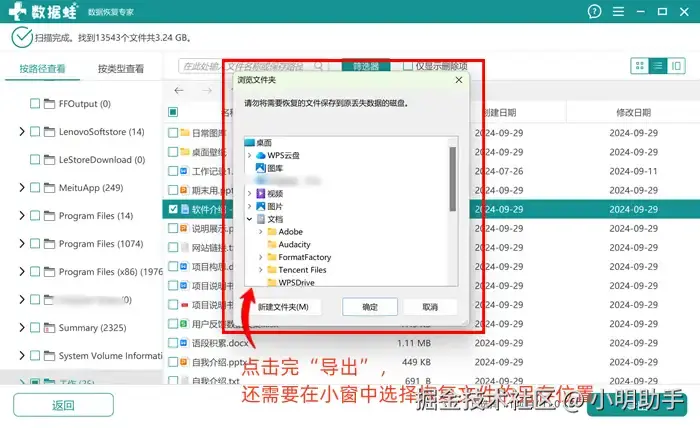Select 图片 pictures folder in dialog
The image size is (700, 428).
tap(270, 207)
